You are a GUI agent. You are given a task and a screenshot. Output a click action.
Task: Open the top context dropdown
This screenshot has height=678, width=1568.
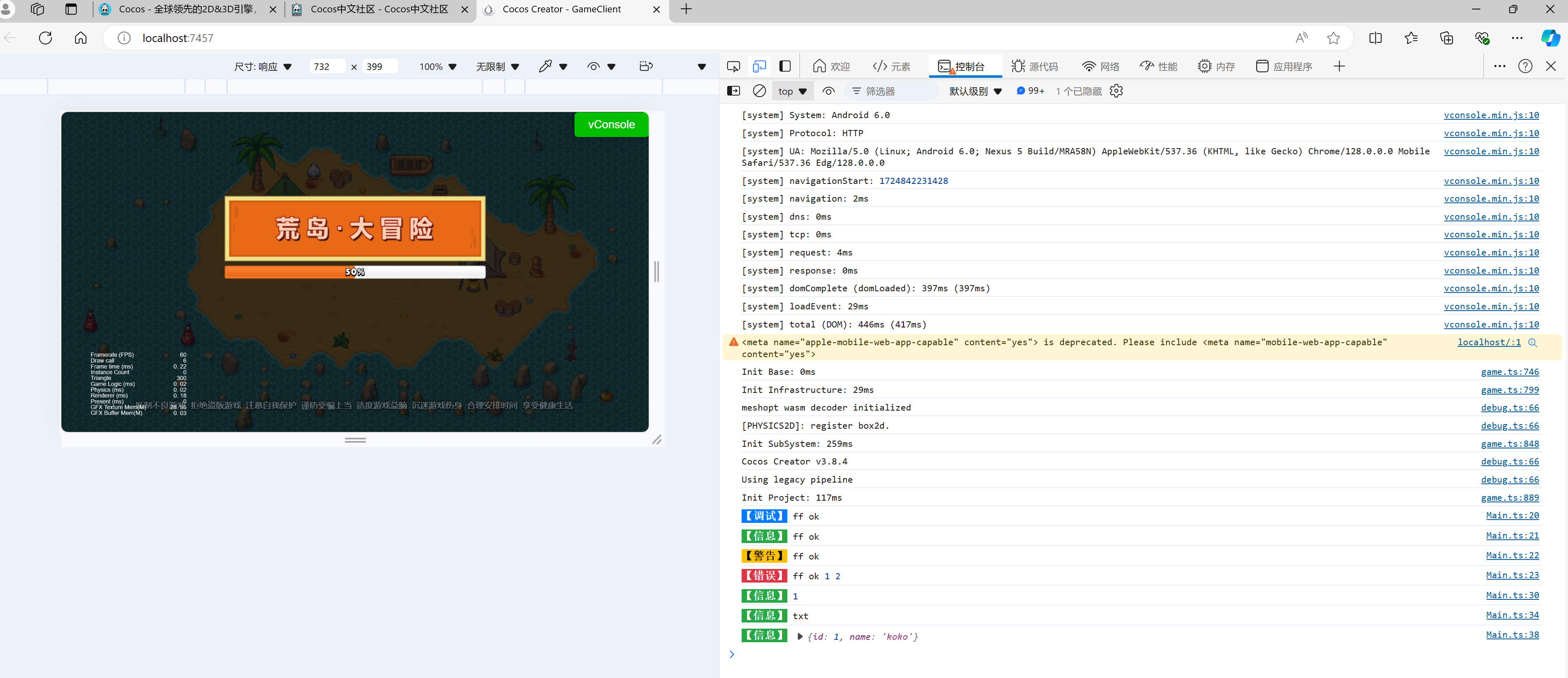792,91
